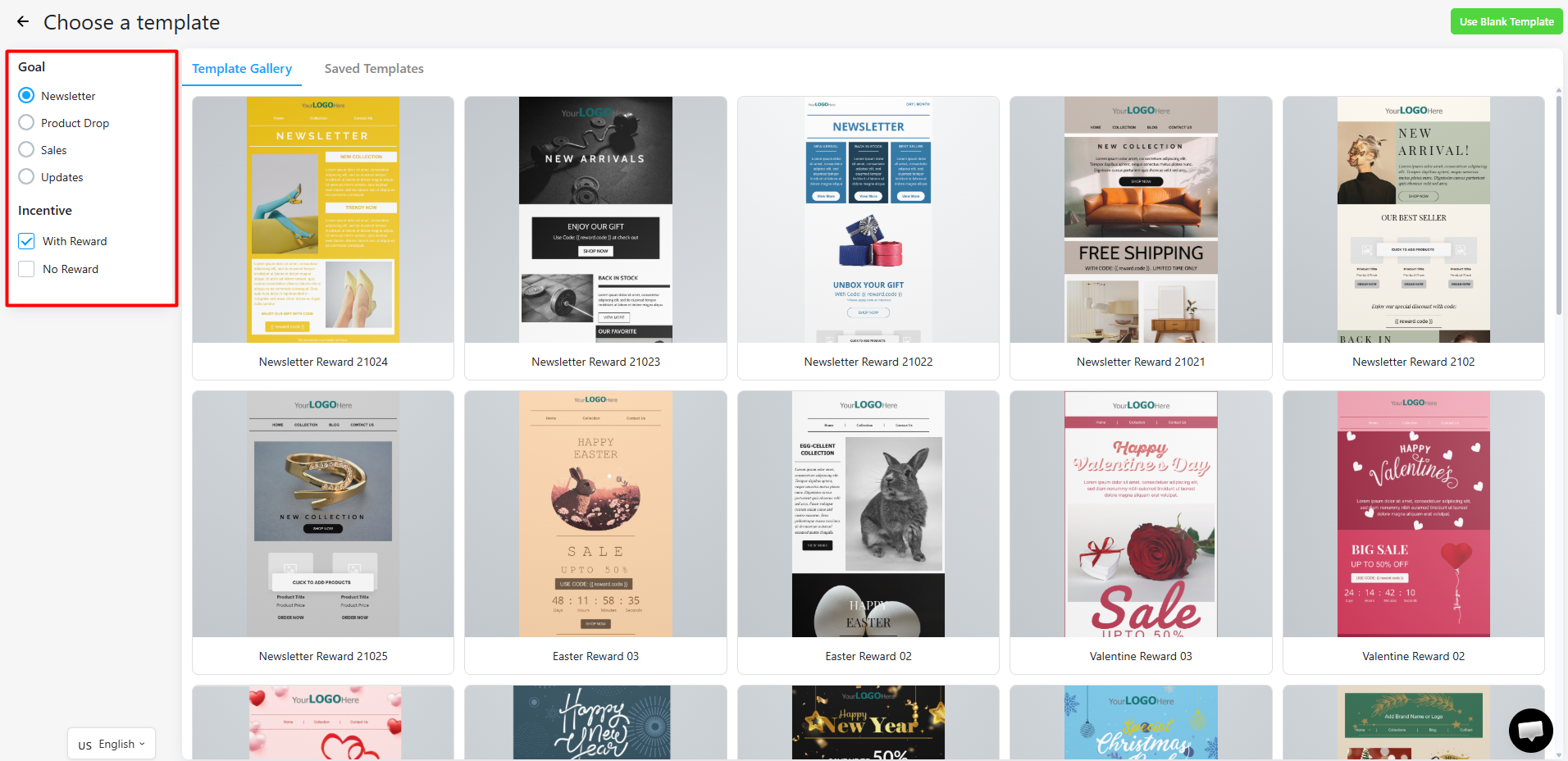Viewport: 1568px width, 761px height.
Task: Pick the Special Christmas blue template
Action: click(x=1141, y=722)
